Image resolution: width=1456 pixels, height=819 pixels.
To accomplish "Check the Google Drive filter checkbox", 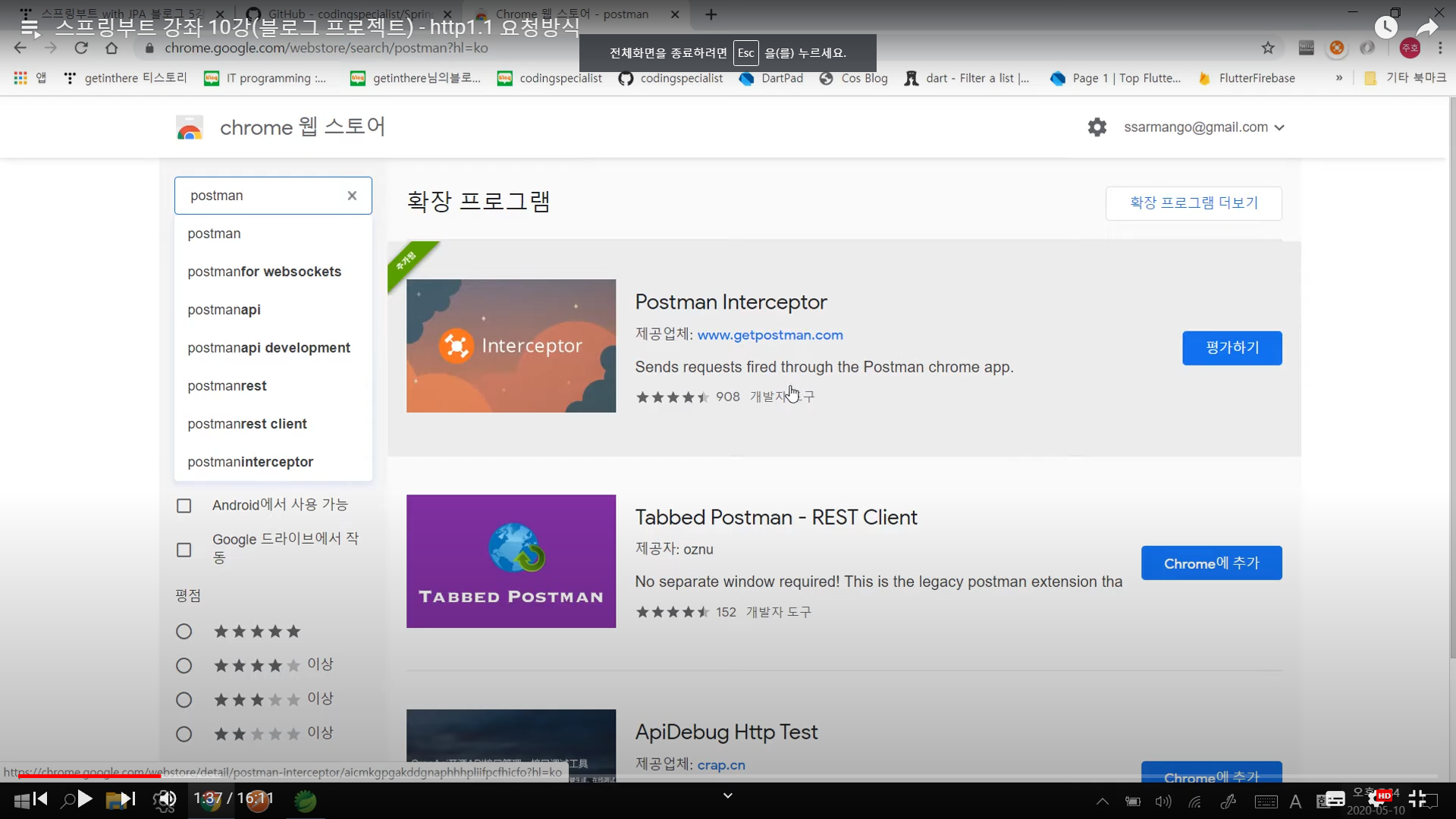I will tap(184, 550).
